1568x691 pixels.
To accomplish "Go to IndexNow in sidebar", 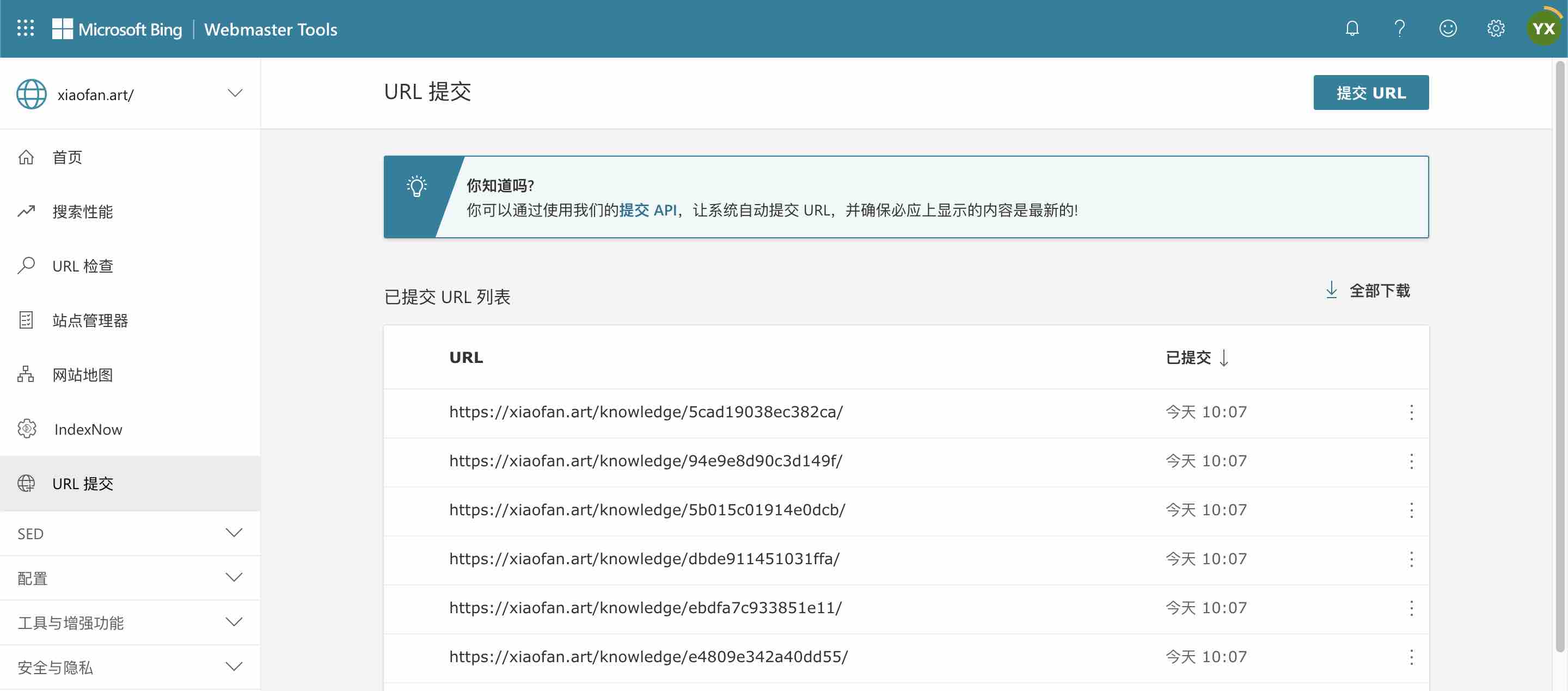I will (x=88, y=429).
